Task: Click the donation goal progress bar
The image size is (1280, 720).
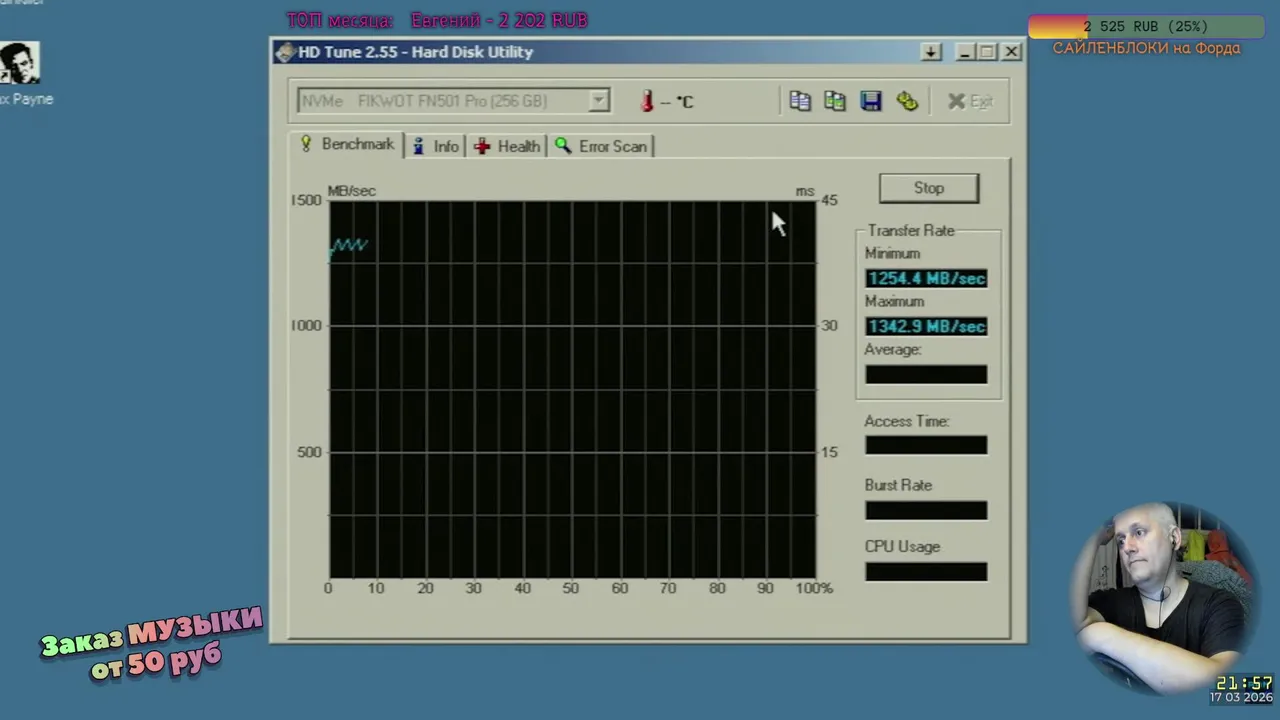Action: tap(1146, 26)
